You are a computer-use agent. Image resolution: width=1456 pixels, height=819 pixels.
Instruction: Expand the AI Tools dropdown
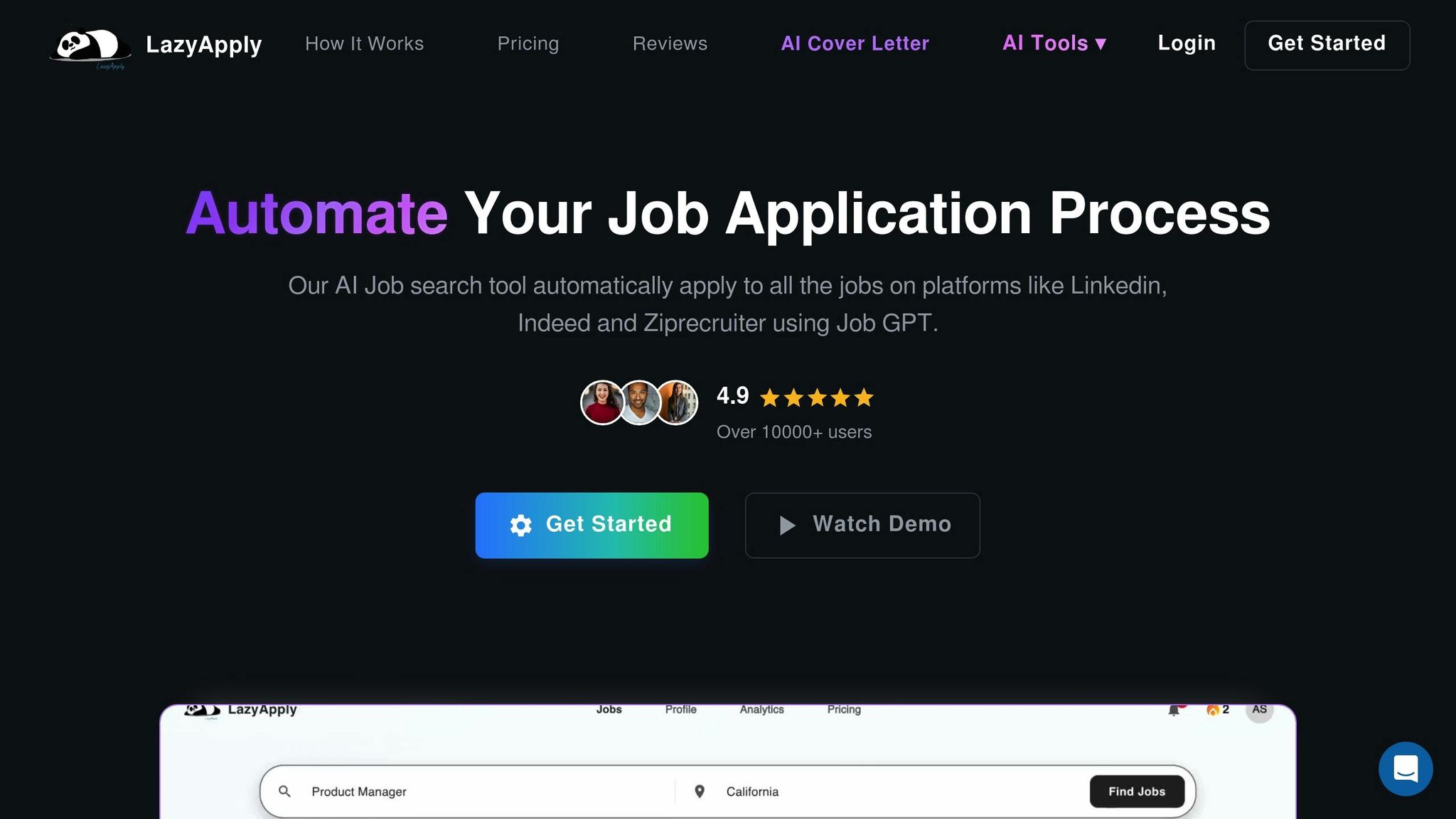pos(1054,43)
